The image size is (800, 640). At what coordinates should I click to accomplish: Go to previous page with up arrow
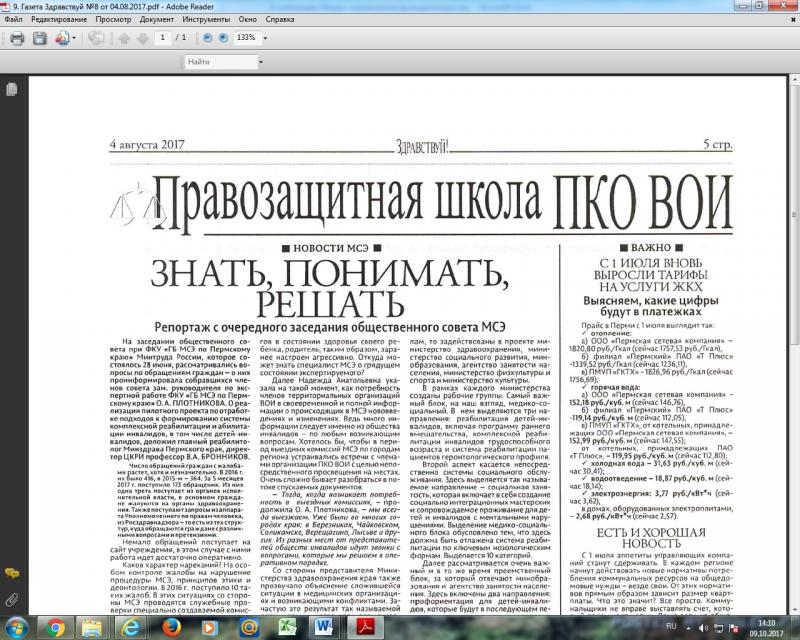124,38
